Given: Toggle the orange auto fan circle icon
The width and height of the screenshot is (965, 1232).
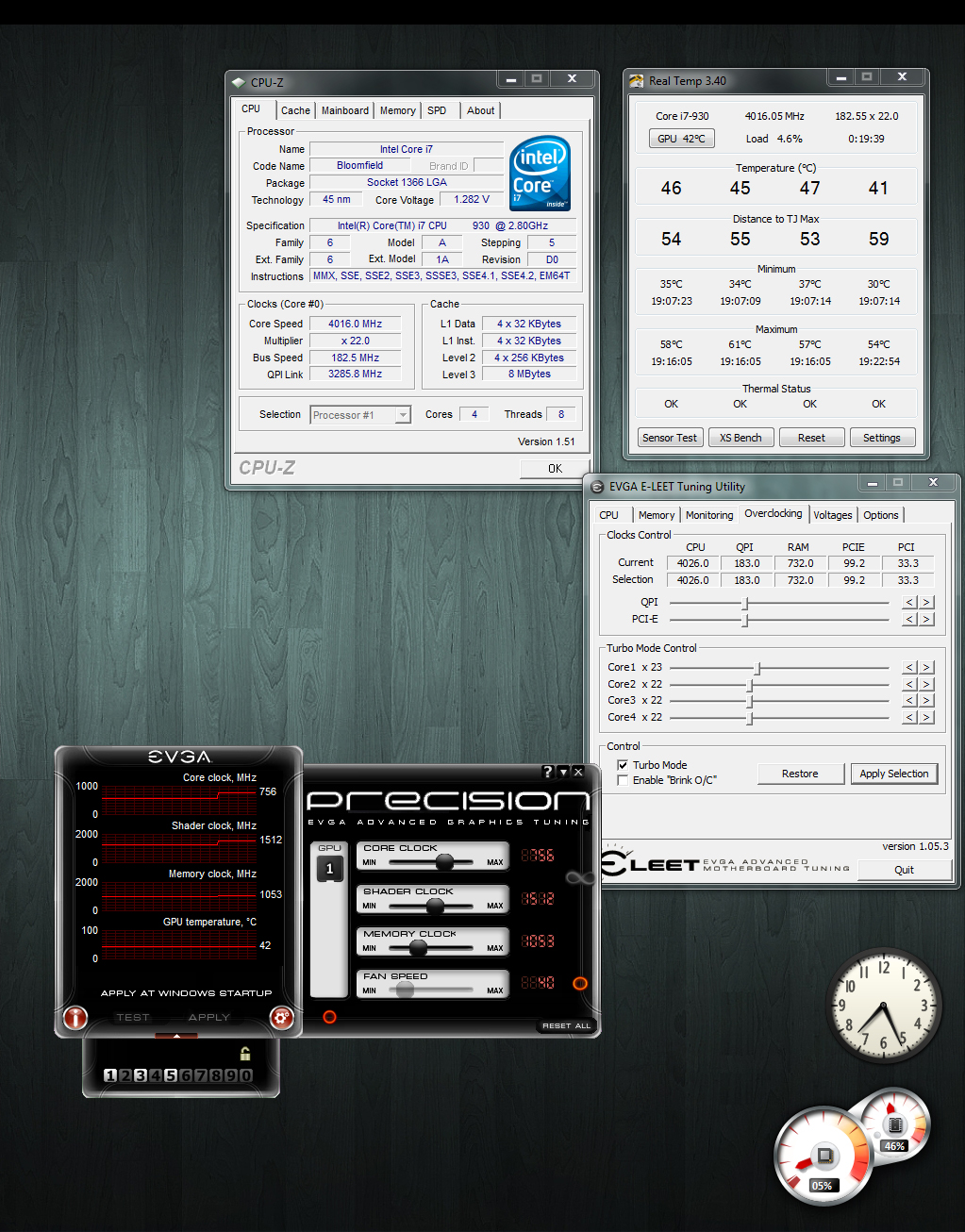Looking at the screenshot, I should [x=580, y=983].
